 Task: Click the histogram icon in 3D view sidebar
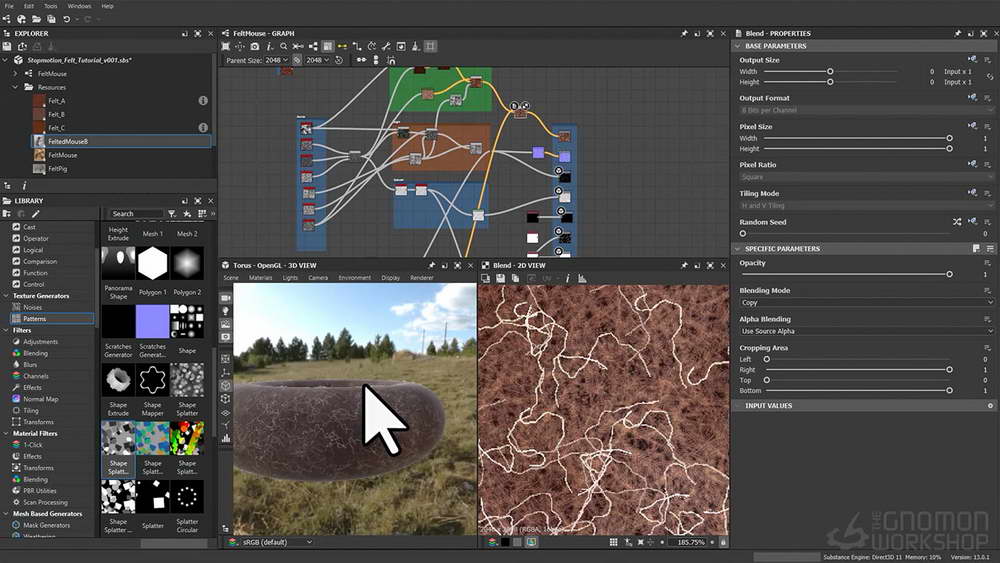pyautogui.click(x=226, y=438)
